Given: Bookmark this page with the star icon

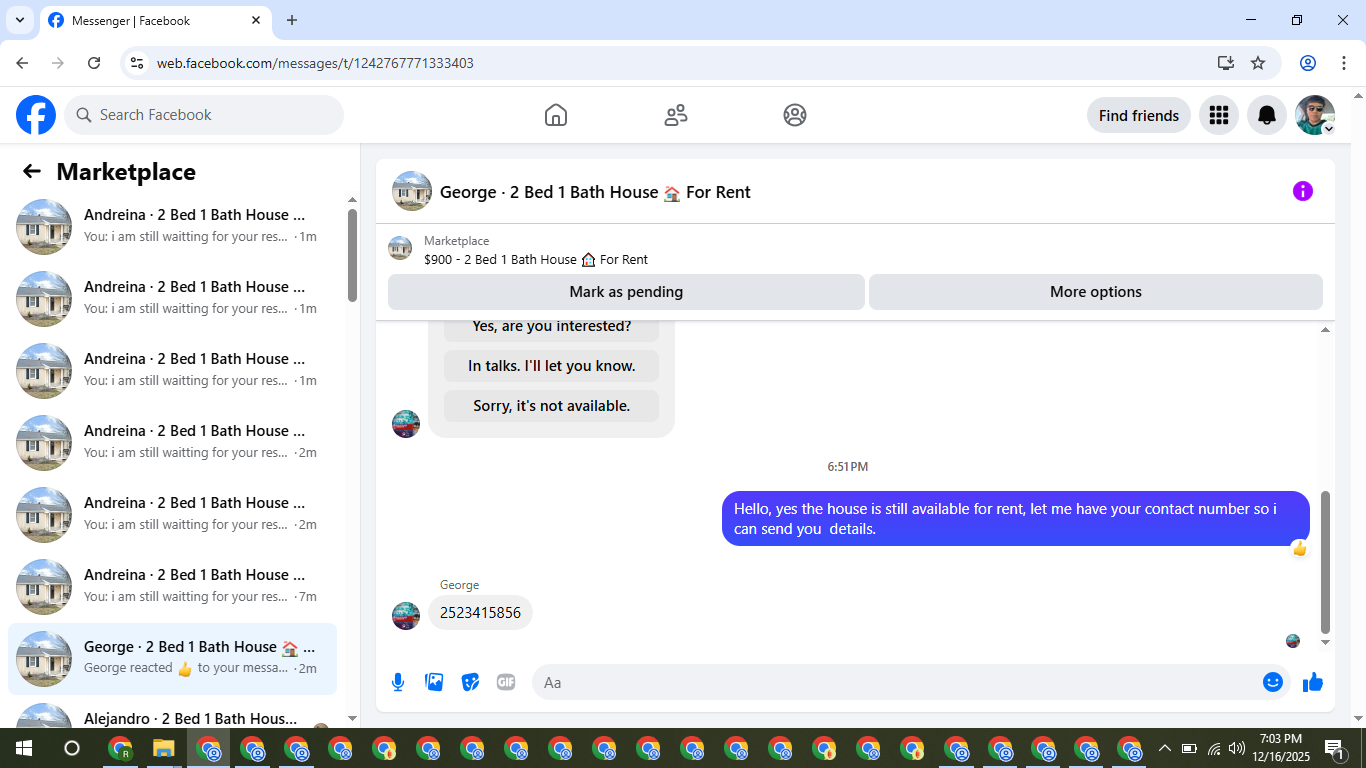Looking at the screenshot, I should coord(1258,63).
